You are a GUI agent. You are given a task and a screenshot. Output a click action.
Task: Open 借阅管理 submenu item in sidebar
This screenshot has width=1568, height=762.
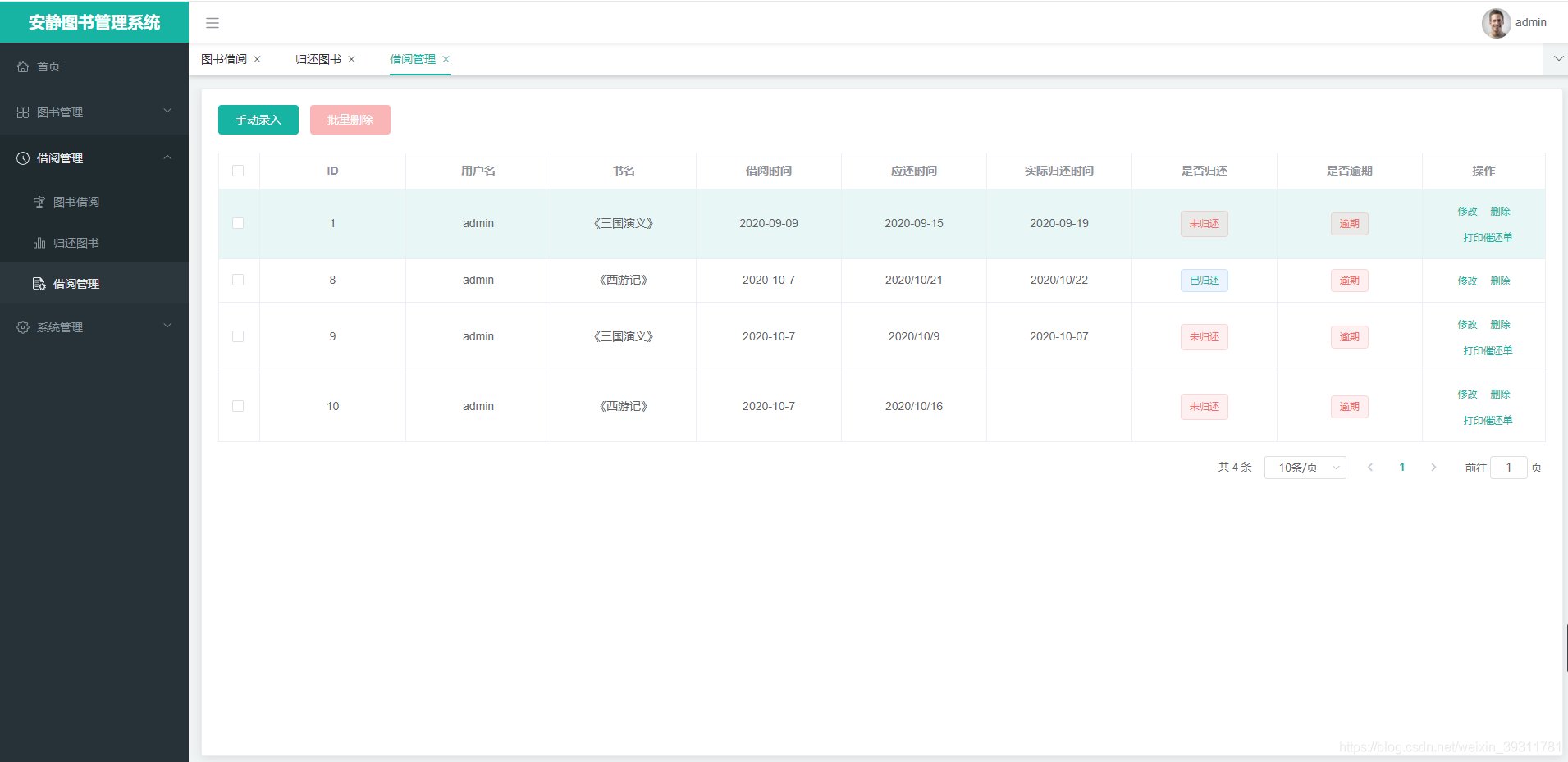[94, 284]
